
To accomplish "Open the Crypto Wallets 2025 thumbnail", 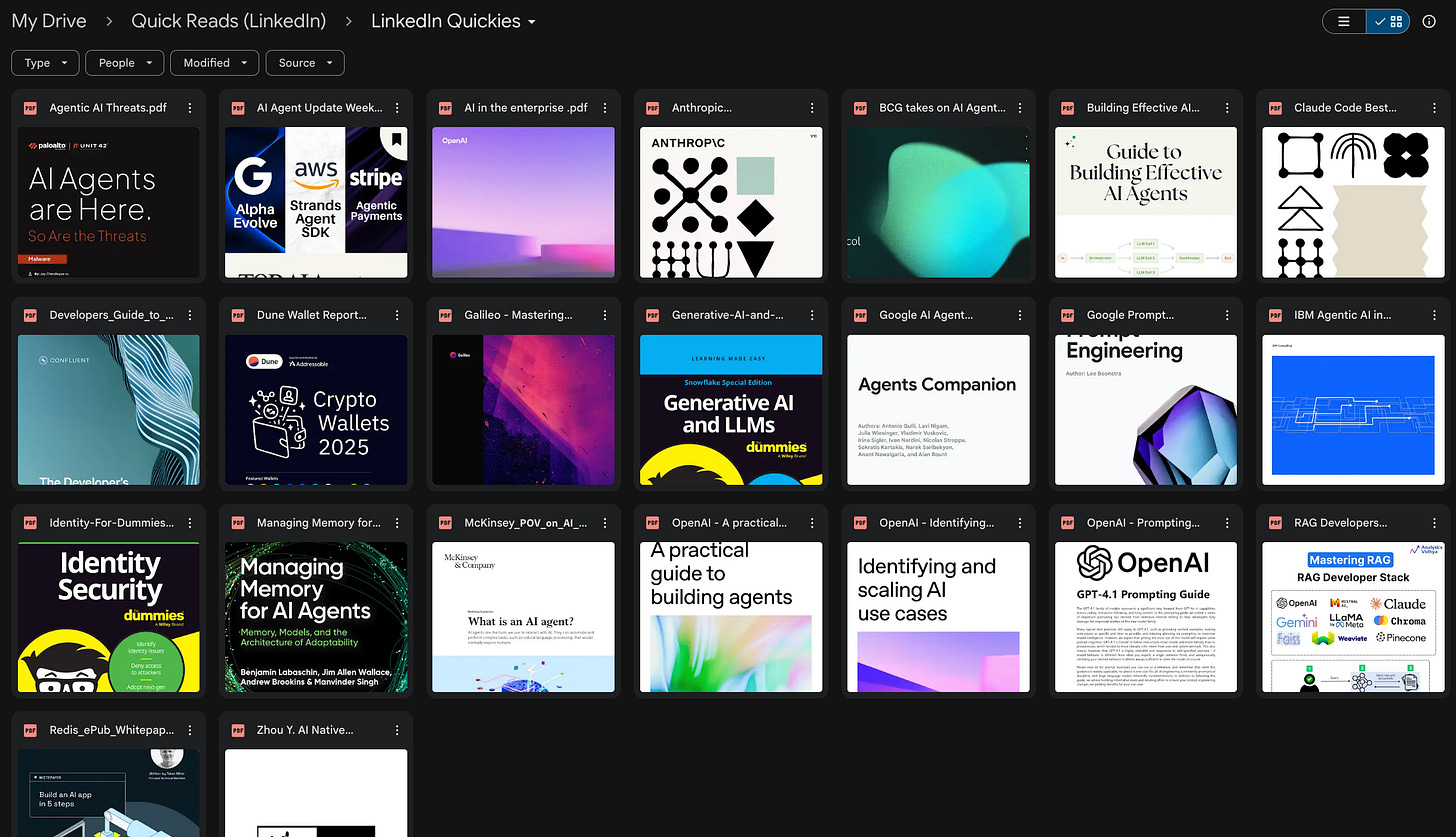I will point(316,410).
